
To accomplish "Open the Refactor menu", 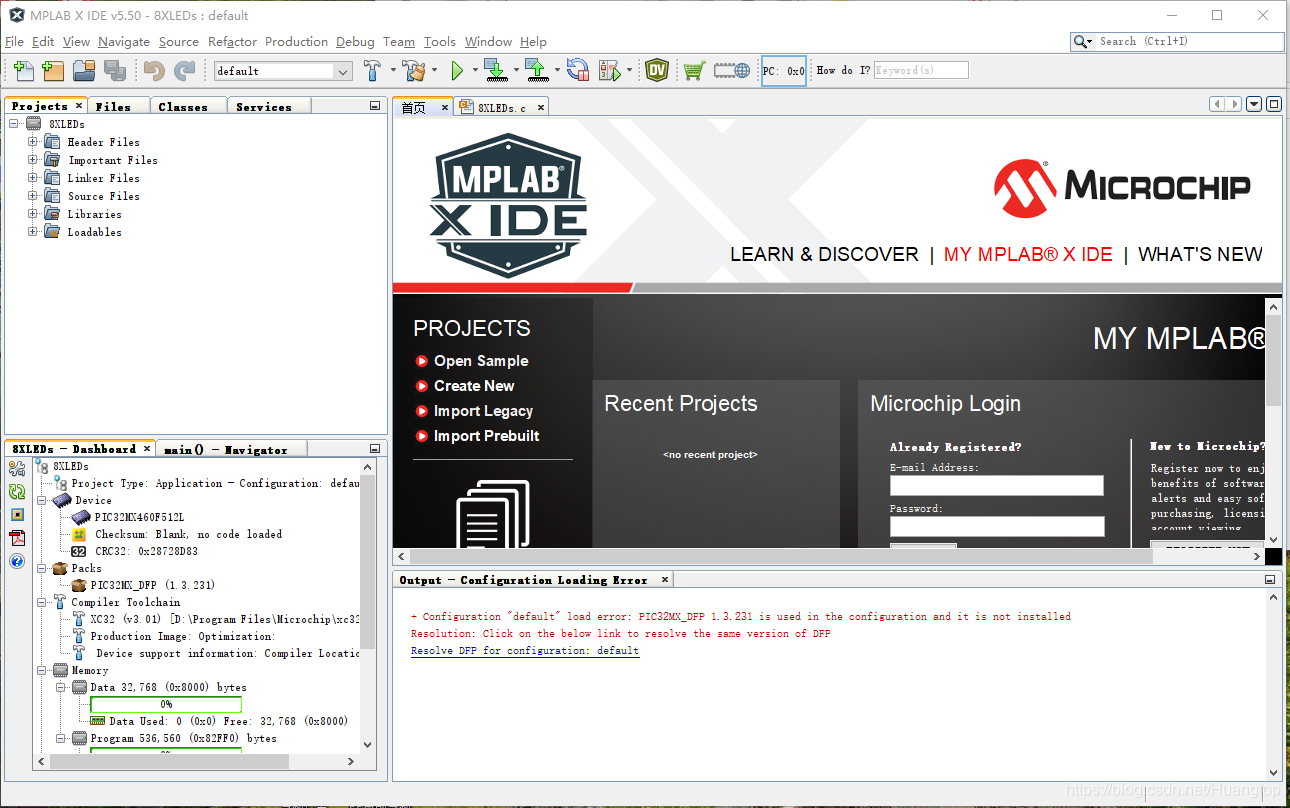I will tap(232, 42).
